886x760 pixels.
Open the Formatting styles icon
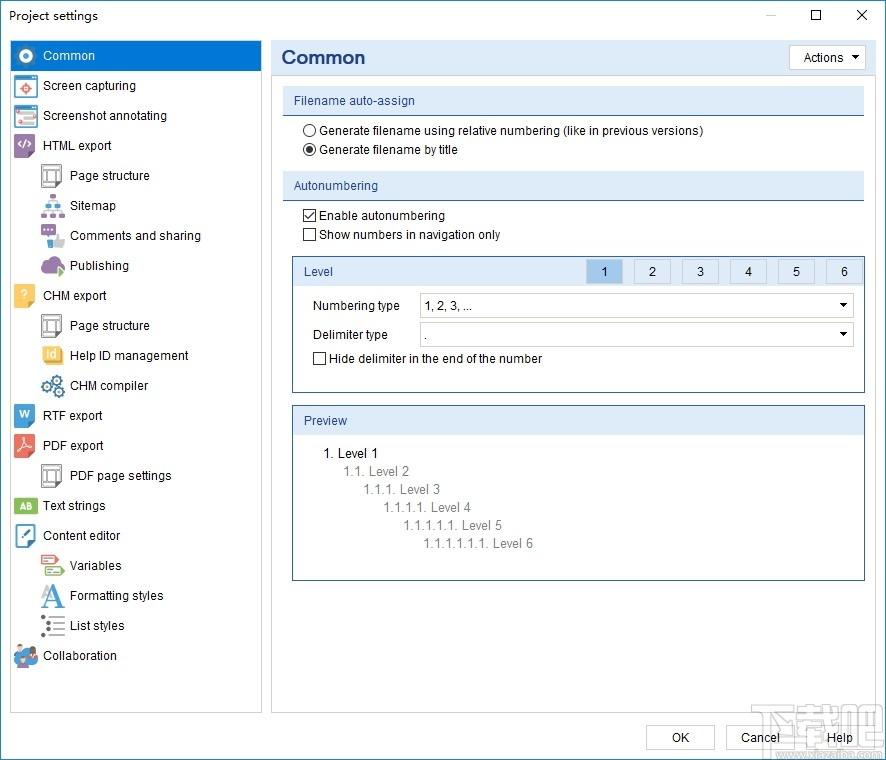52,596
